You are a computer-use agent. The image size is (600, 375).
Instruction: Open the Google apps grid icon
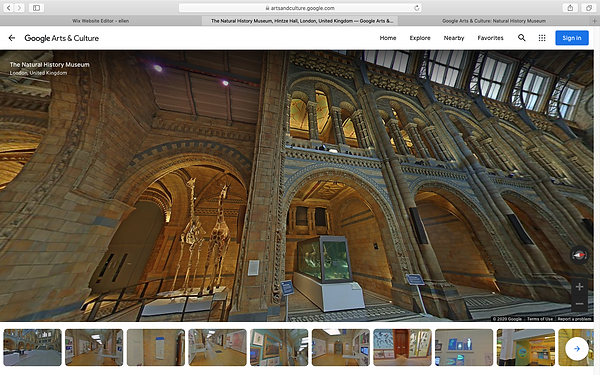542,38
